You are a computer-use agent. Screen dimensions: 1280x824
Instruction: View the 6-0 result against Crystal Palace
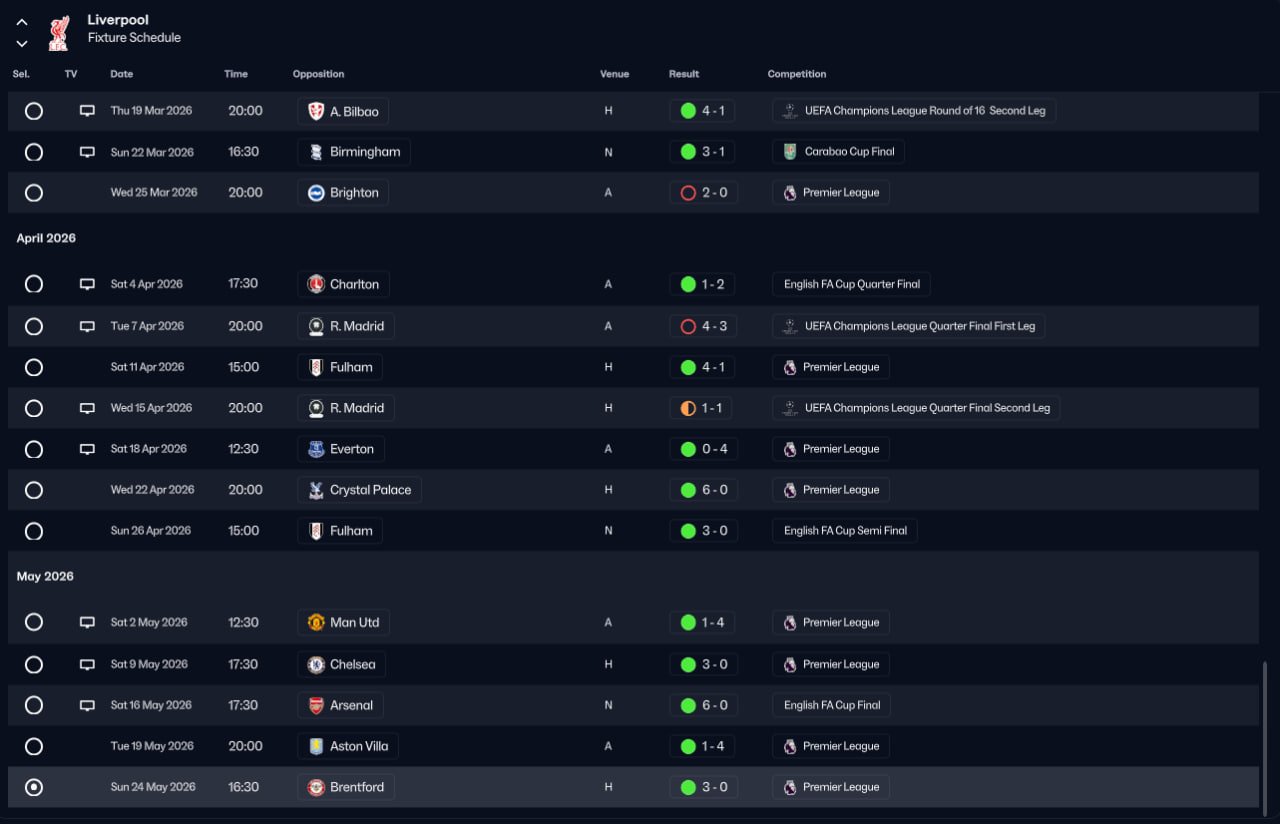click(704, 490)
